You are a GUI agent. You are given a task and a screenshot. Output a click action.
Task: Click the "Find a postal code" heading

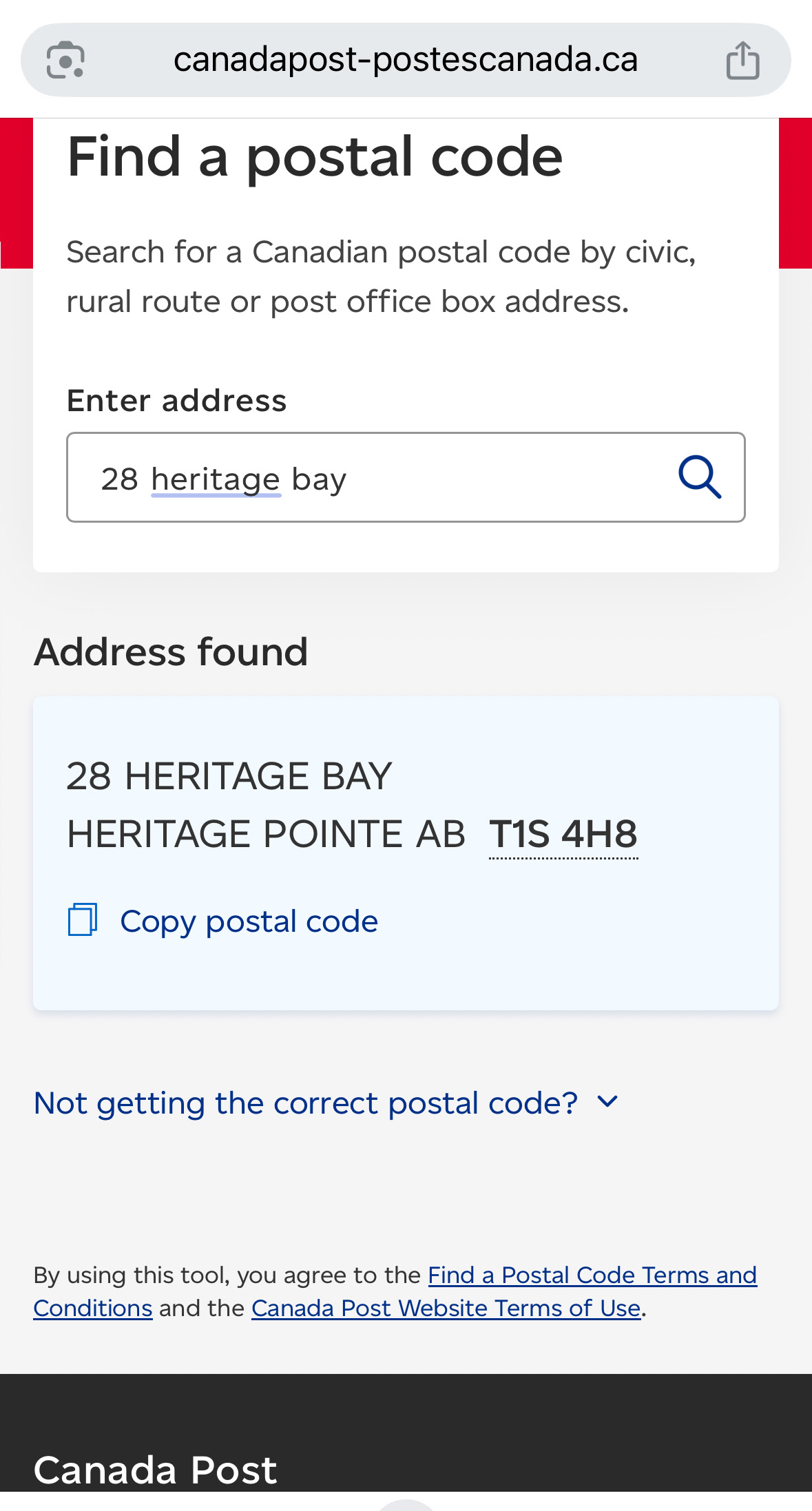click(x=315, y=157)
